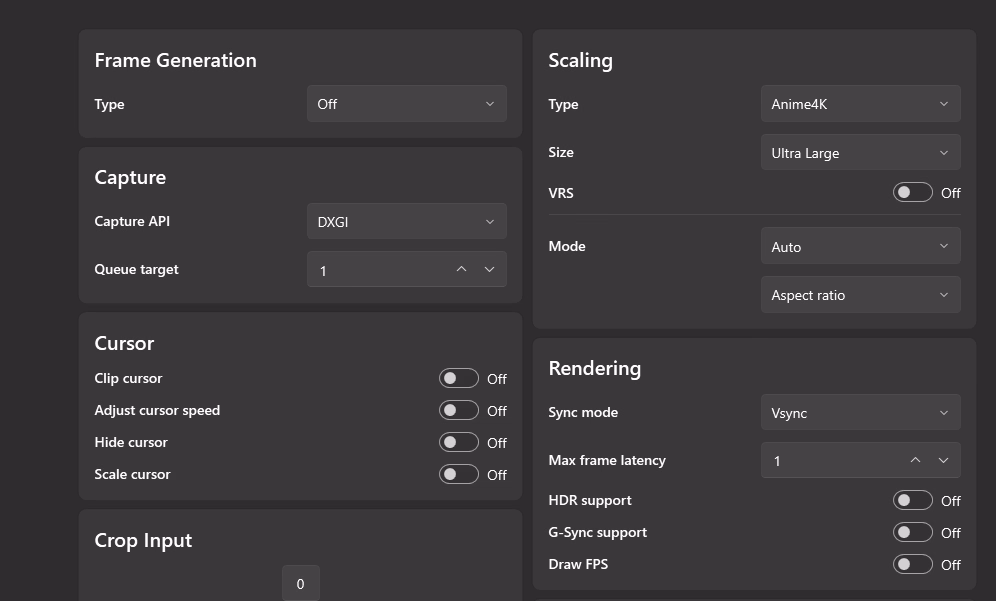Enable HDR support
The width and height of the screenshot is (996, 601).
click(x=912, y=501)
